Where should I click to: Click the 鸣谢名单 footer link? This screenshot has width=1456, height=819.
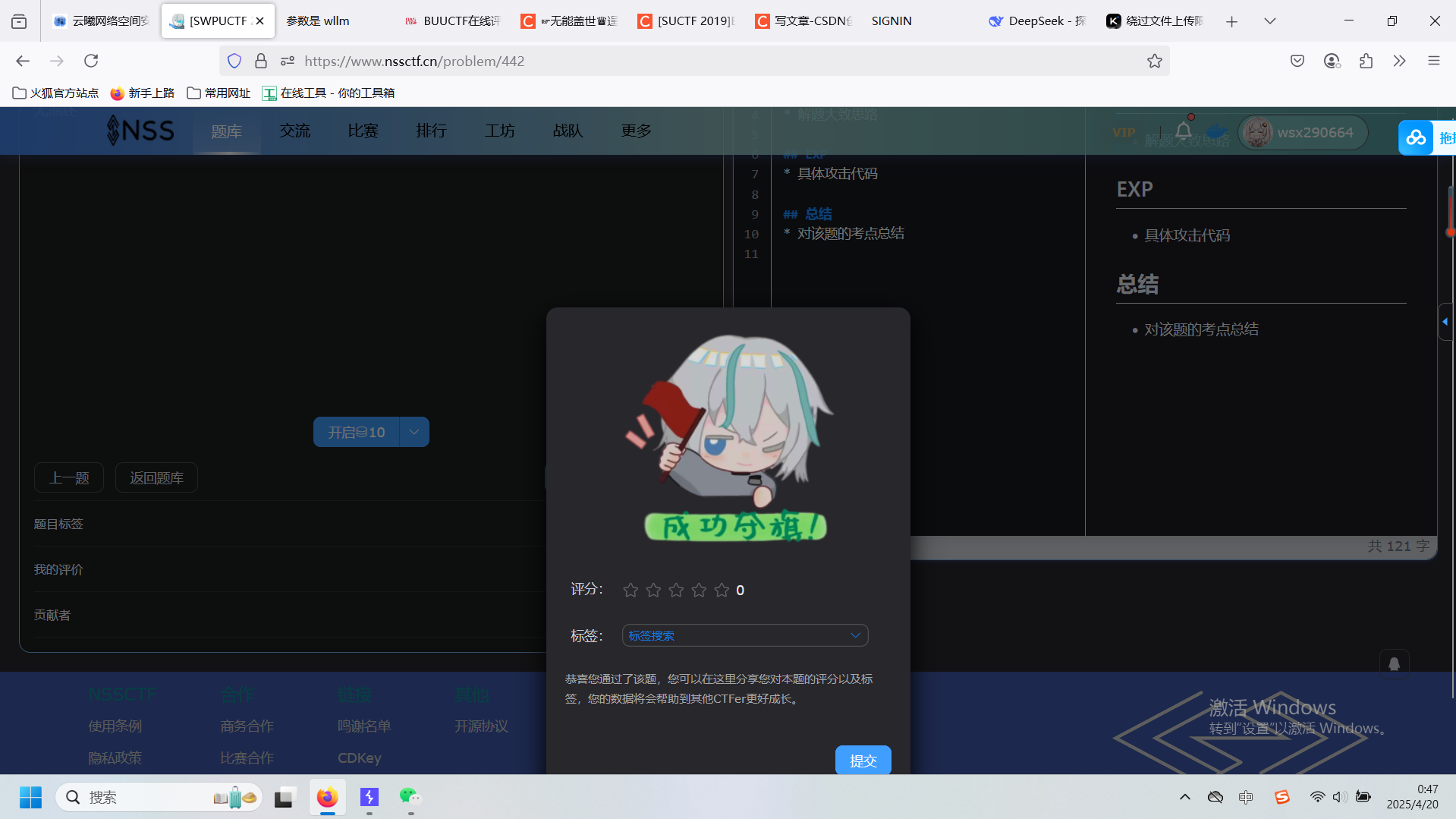(x=364, y=726)
